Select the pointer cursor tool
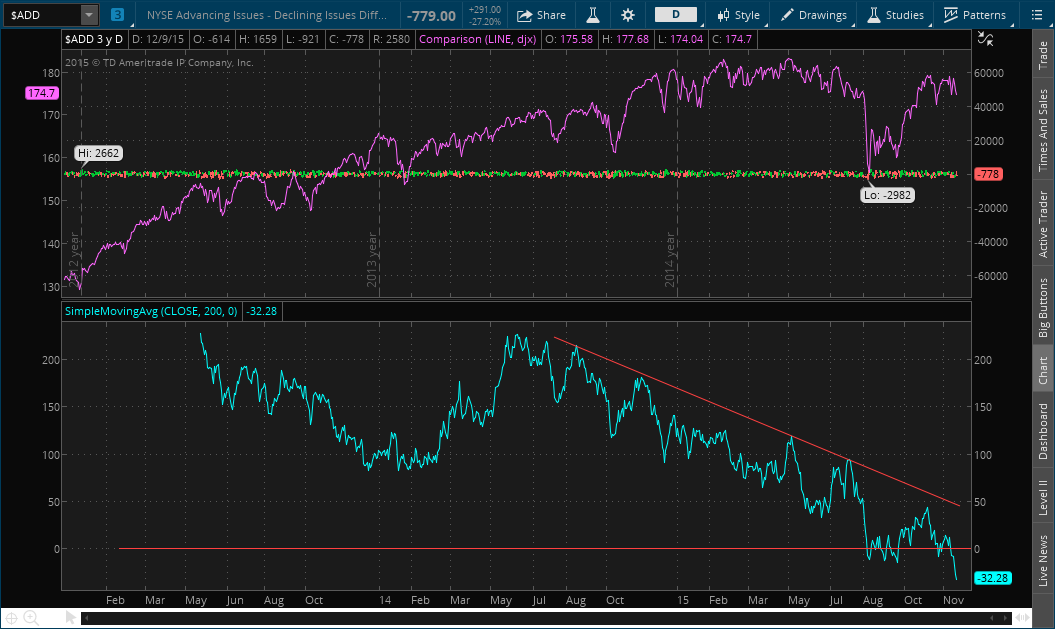This screenshot has height=629, width=1055. 71,617
